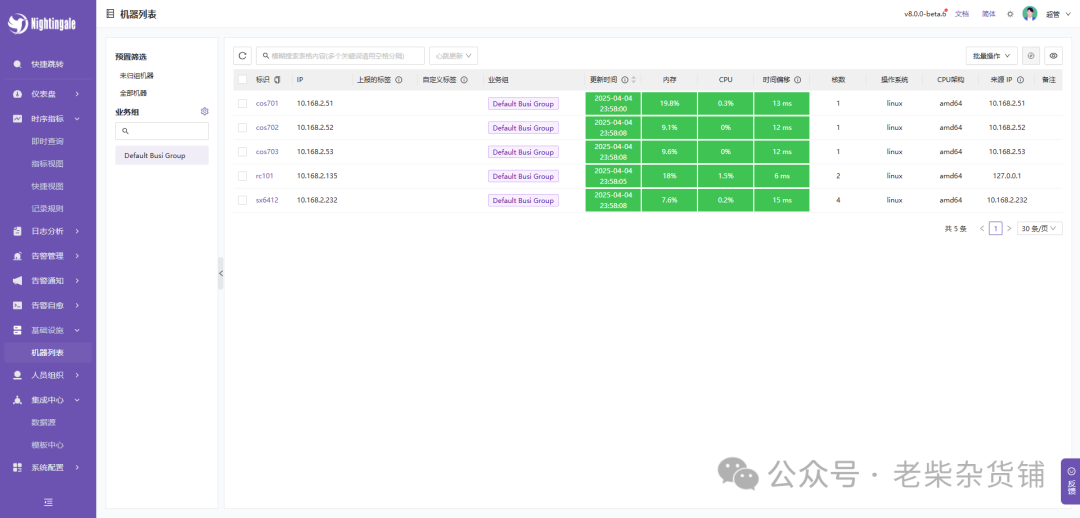Screen dimensions: 1080x518
Task: Select the cos702 row checkbox
Action: (242, 127)
